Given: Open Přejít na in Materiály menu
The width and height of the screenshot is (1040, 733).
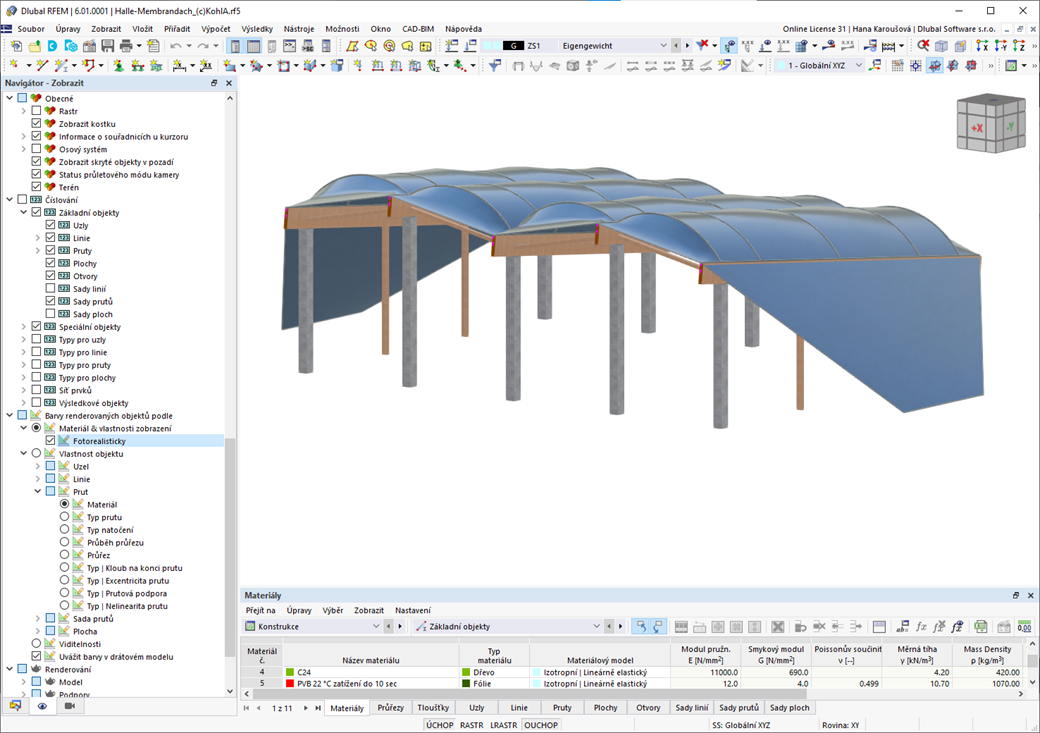Looking at the screenshot, I should pos(260,610).
